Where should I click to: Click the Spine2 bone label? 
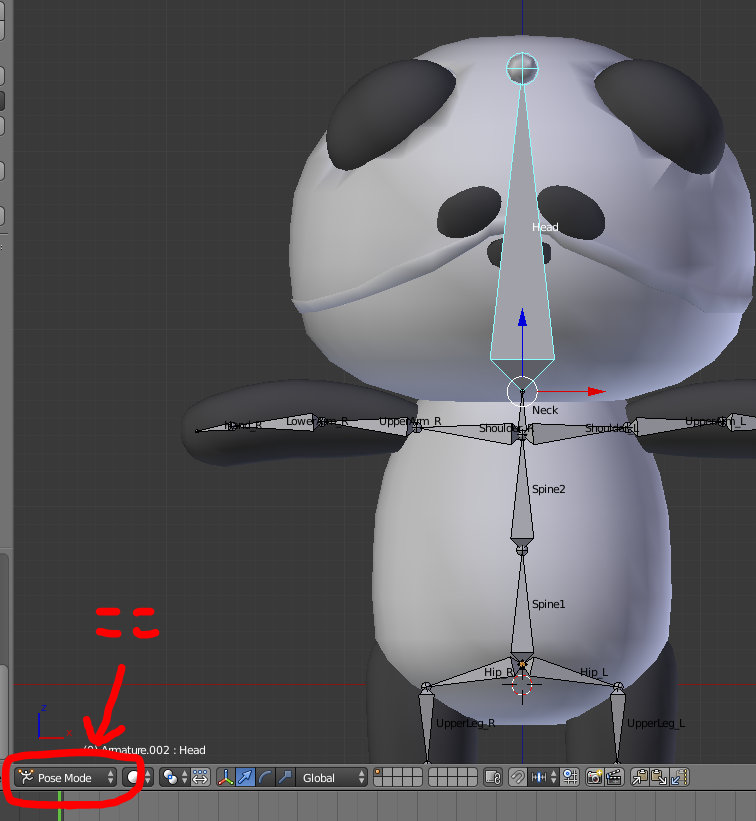tap(549, 489)
